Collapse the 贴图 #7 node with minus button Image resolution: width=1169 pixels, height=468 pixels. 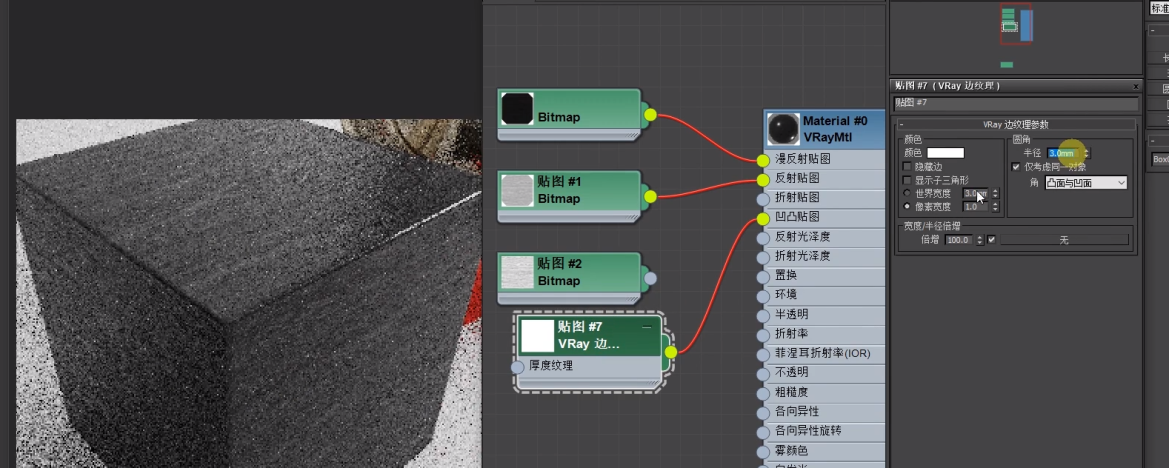(647, 327)
